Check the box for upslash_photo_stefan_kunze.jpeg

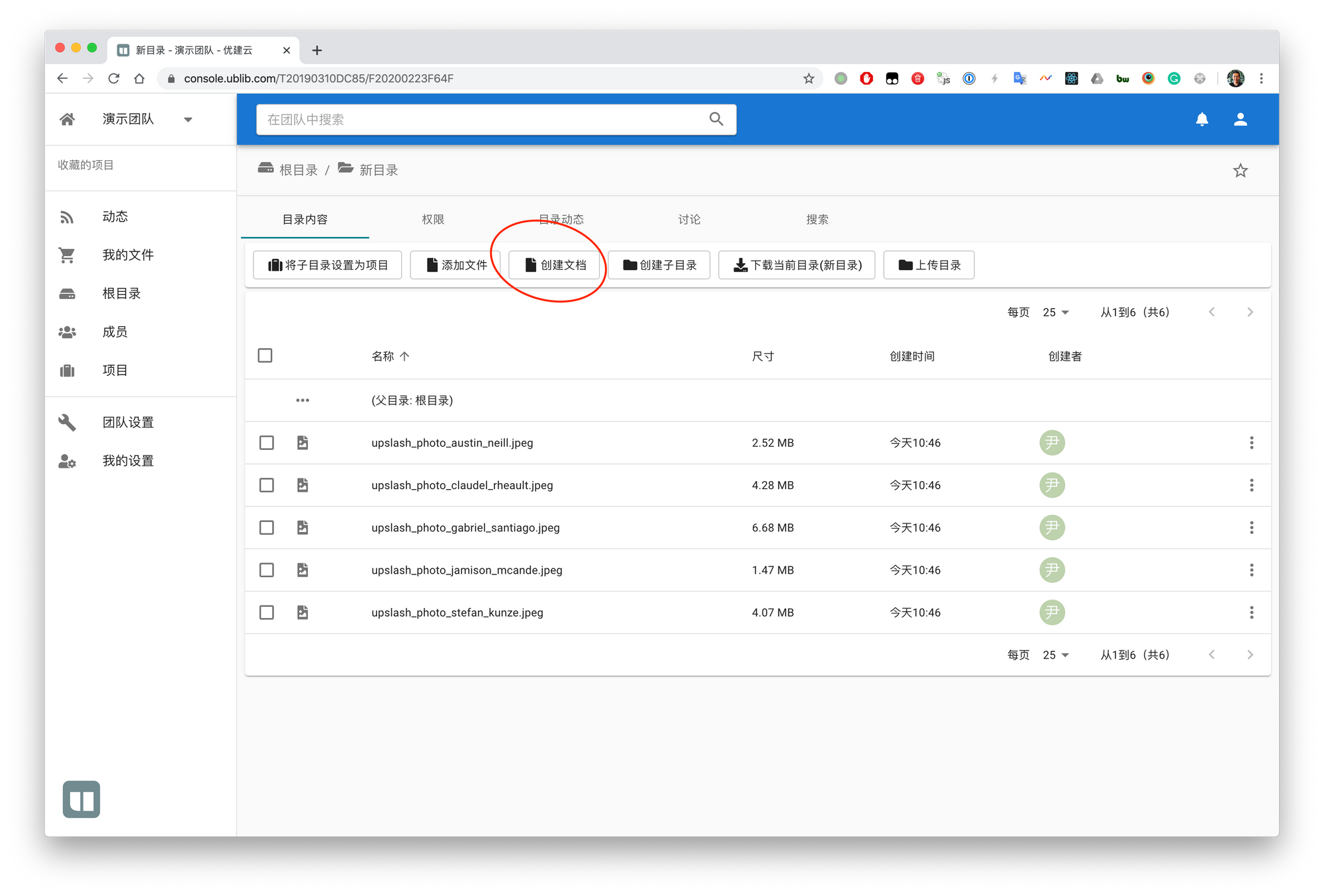point(267,613)
